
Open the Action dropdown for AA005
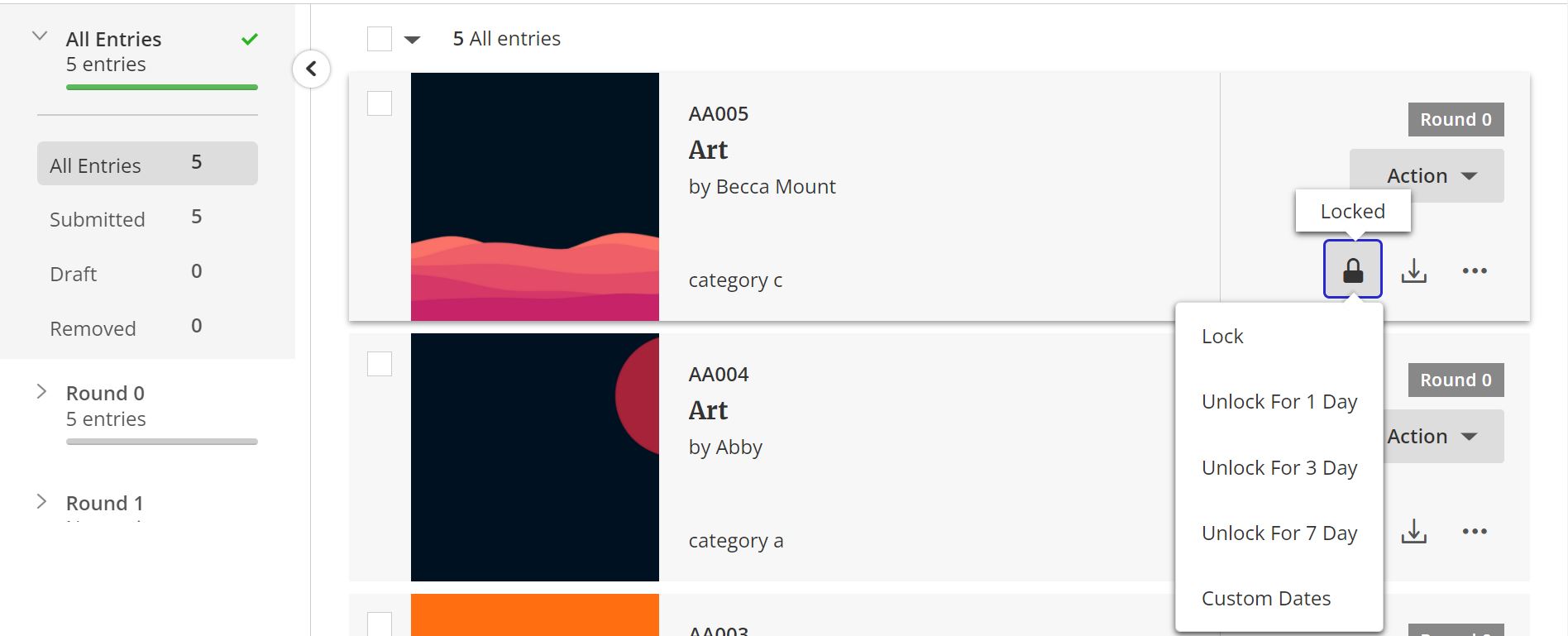(x=1427, y=175)
